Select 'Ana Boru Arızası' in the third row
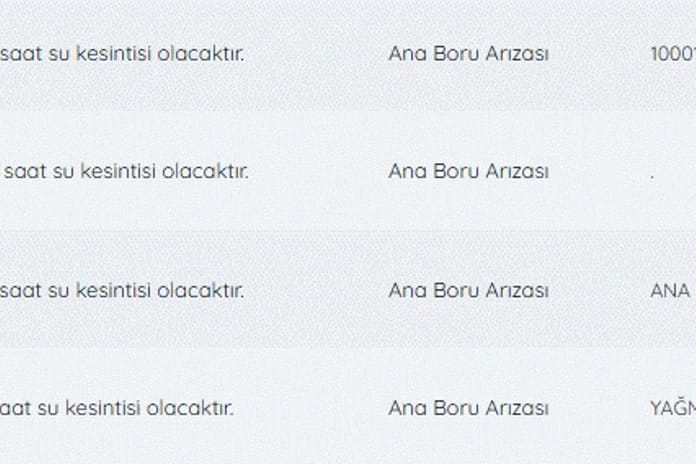The width and height of the screenshot is (696, 464). click(x=468, y=291)
